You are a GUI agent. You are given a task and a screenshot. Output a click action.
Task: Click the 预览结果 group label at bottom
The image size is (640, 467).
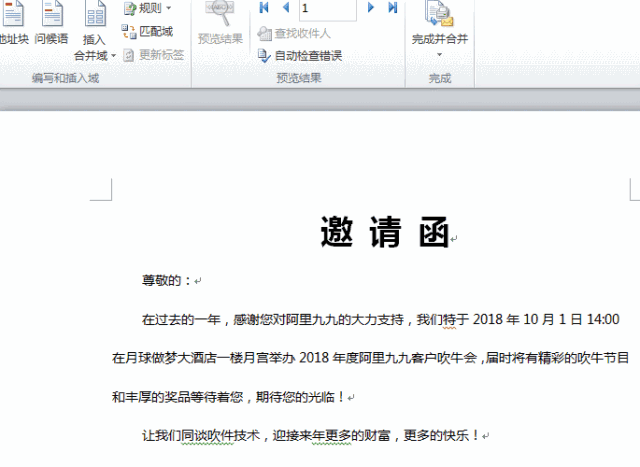click(299, 78)
